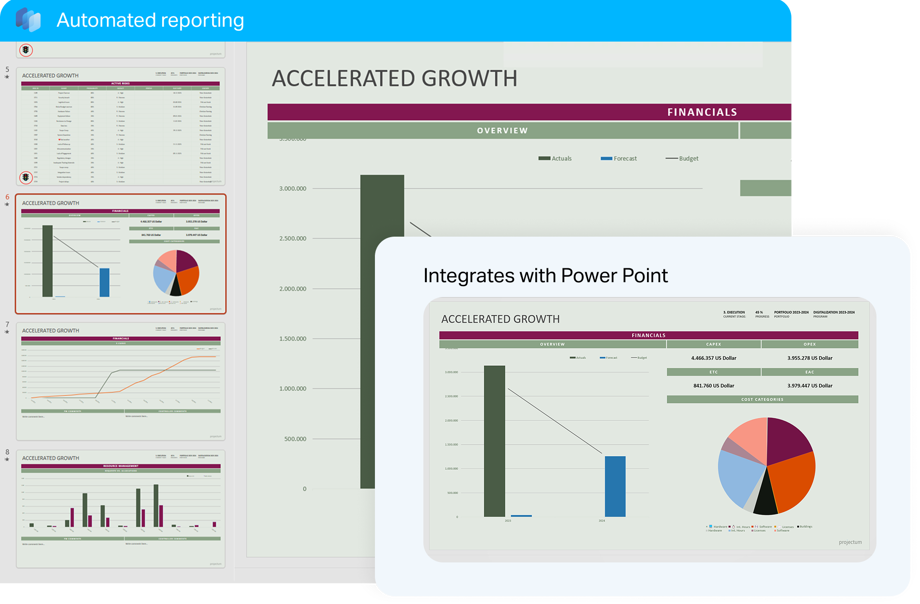Image resolution: width=920 pixels, height=604 pixels.
Task: Click small icon beneath slide number 7
Action: point(7,332)
